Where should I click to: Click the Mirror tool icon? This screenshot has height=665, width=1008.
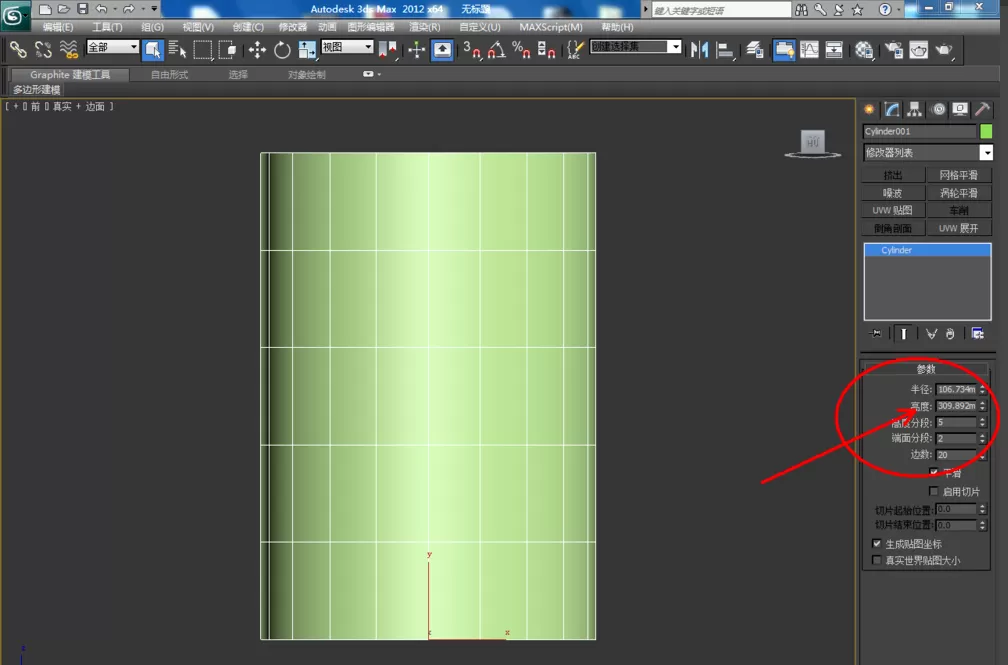click(699, 50)
